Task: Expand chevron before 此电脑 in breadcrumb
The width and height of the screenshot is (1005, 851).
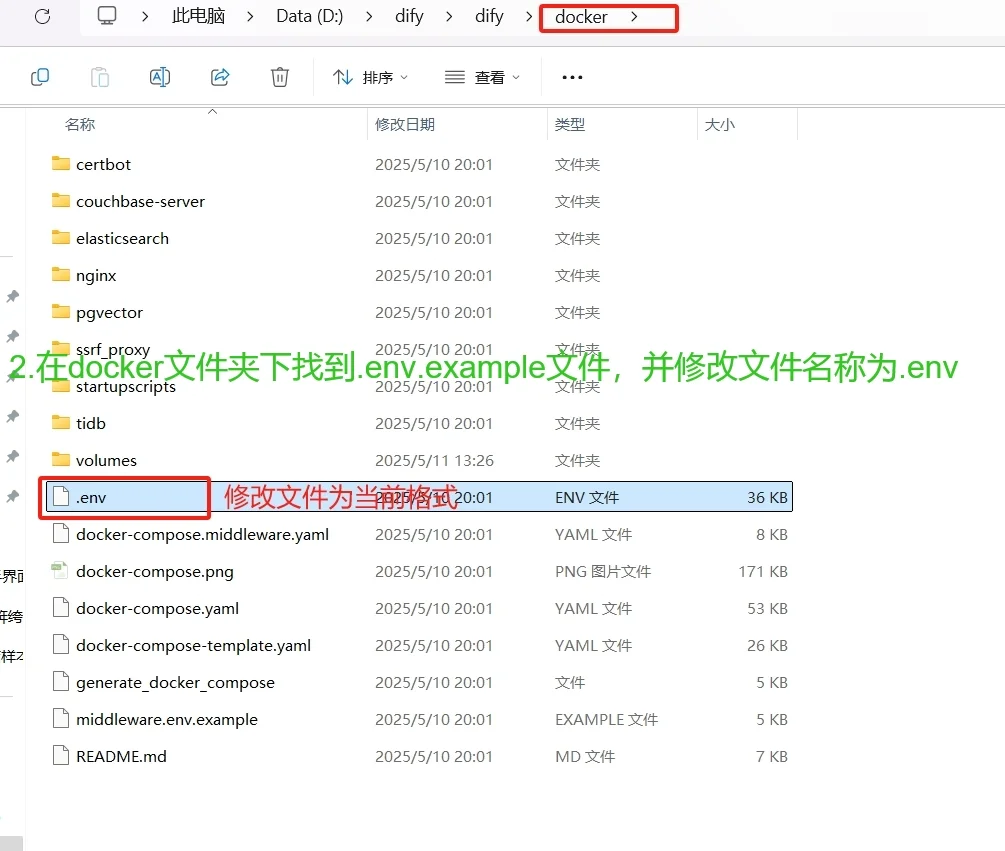Action: 145,17
